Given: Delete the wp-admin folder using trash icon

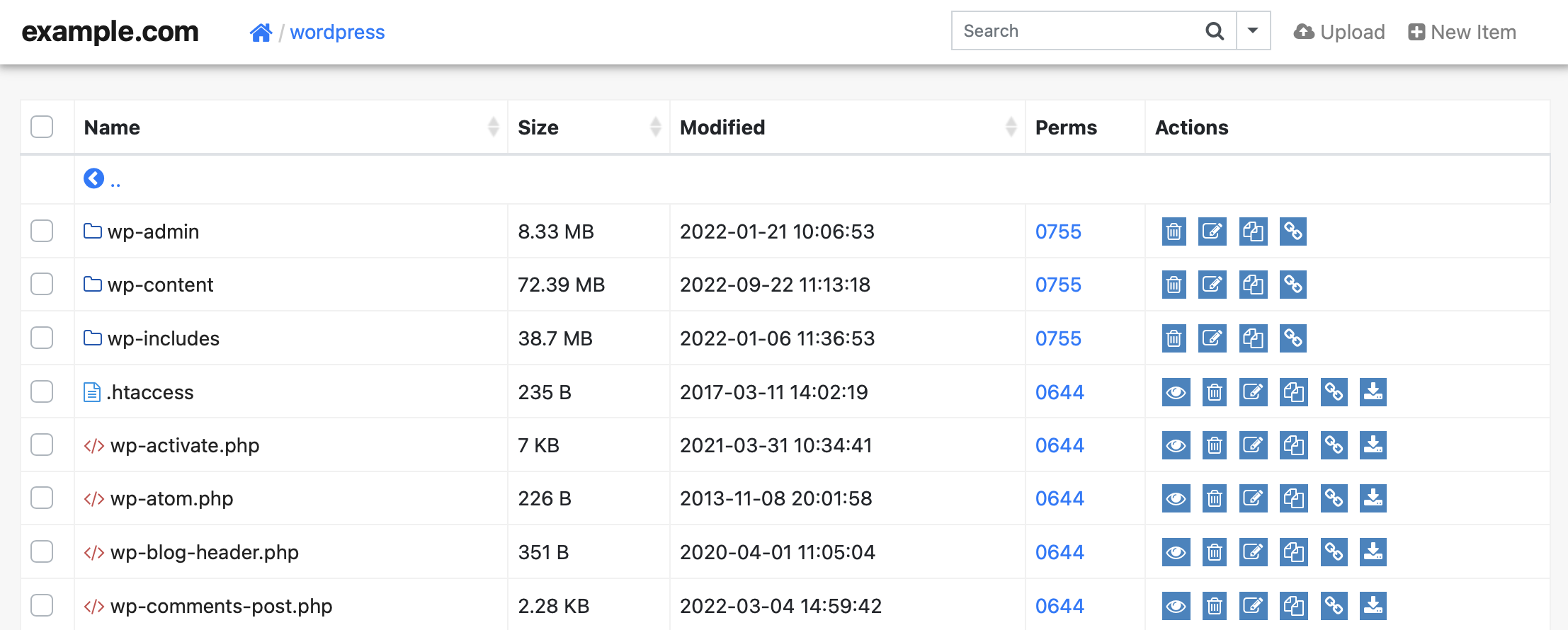Looking at the screenshot, I should 1174,231.
